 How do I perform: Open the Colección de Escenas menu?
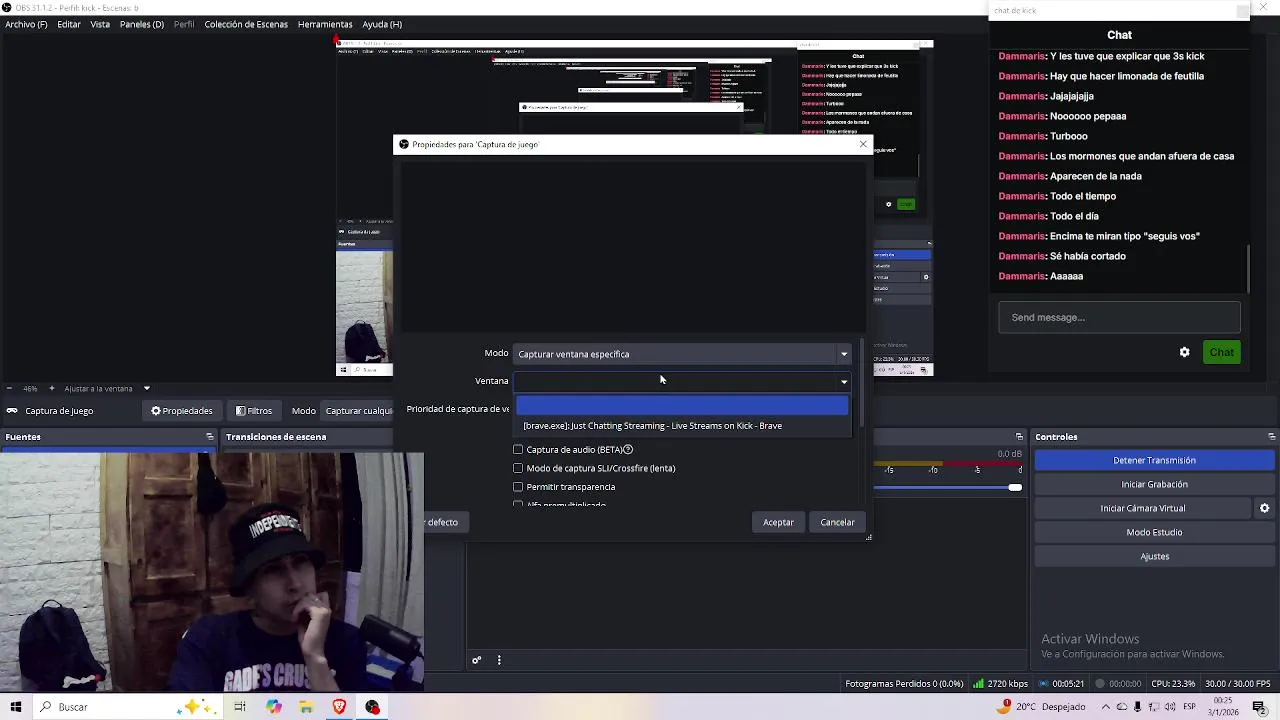click(246, 24)
